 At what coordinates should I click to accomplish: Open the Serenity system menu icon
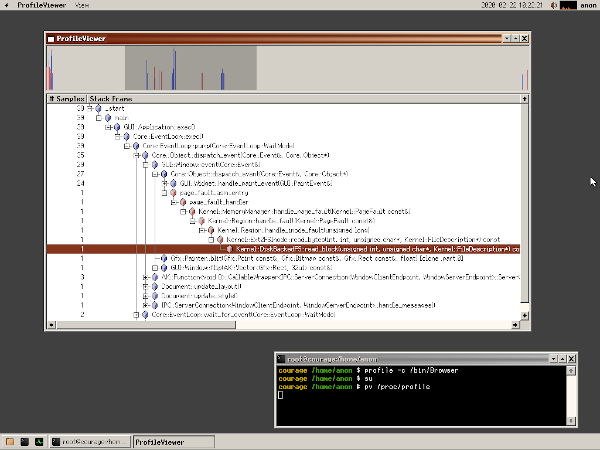[x=7, y=5]
